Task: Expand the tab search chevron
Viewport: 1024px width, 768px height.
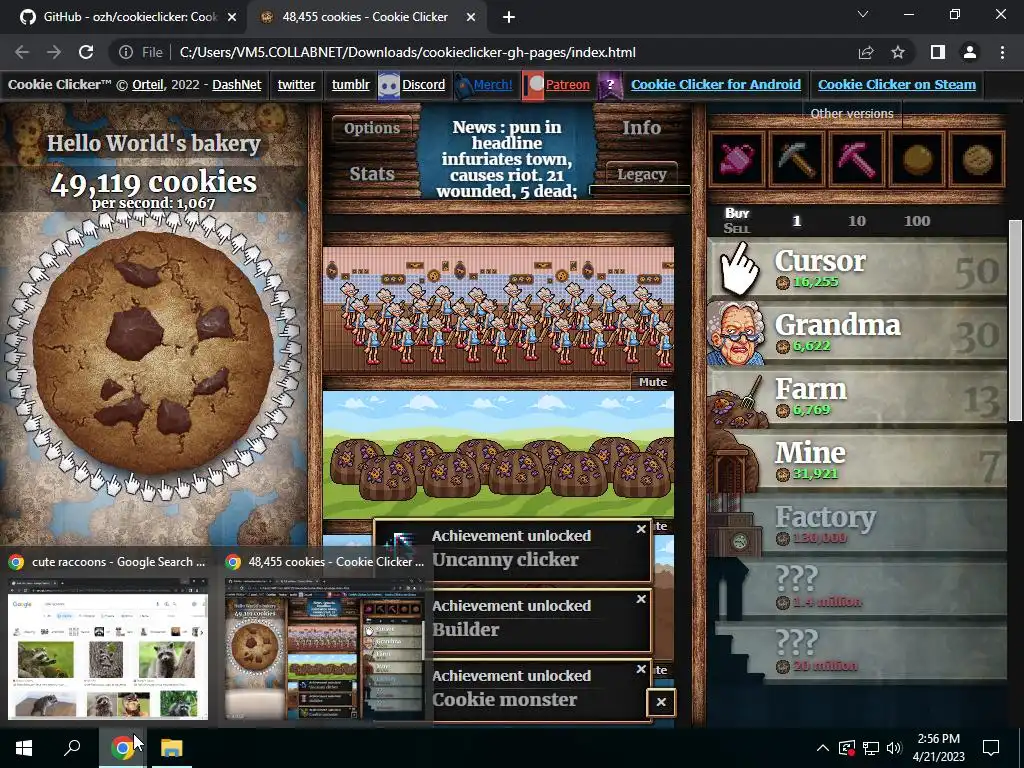Action: 863,14
